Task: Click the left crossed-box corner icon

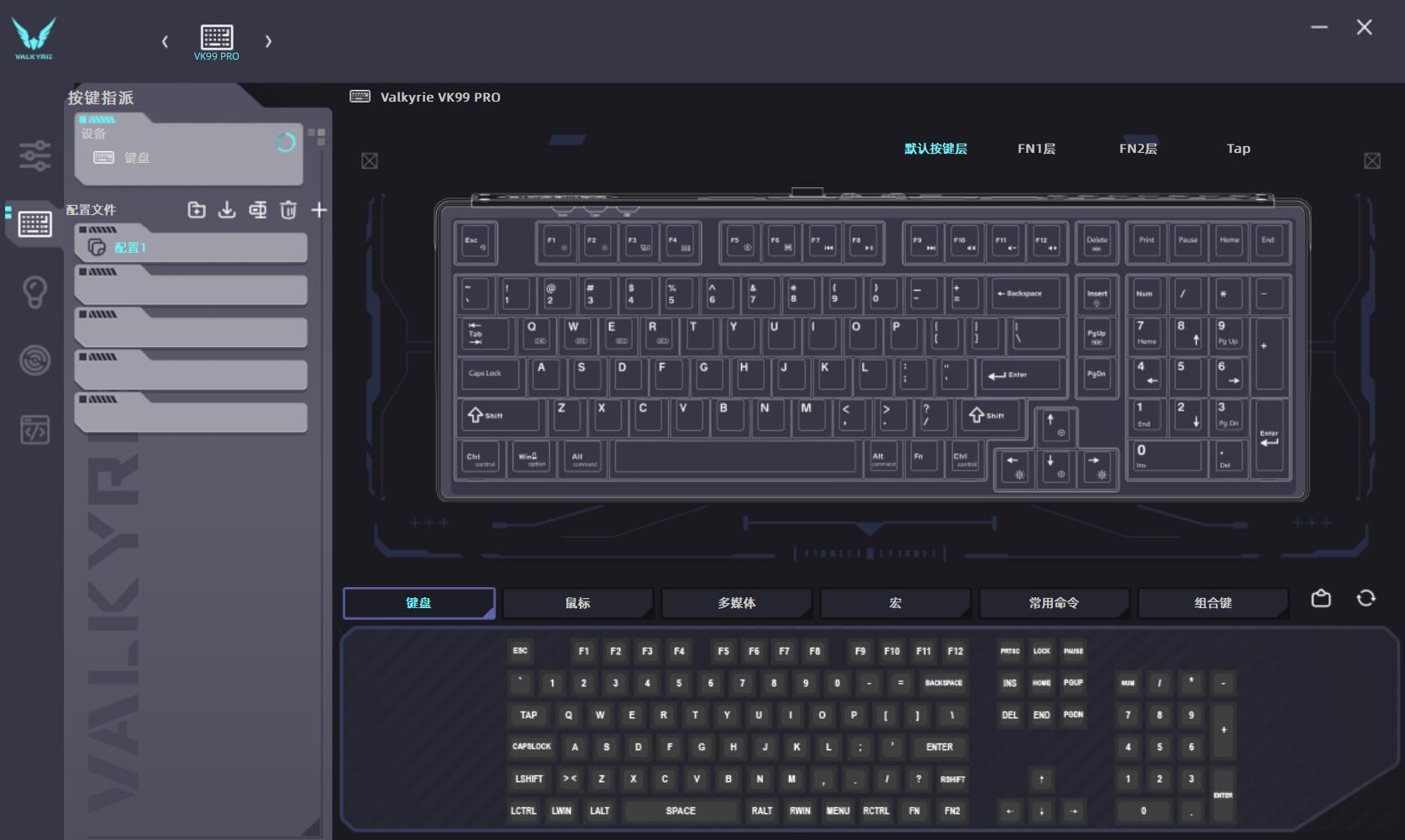Action: (370, 160)
